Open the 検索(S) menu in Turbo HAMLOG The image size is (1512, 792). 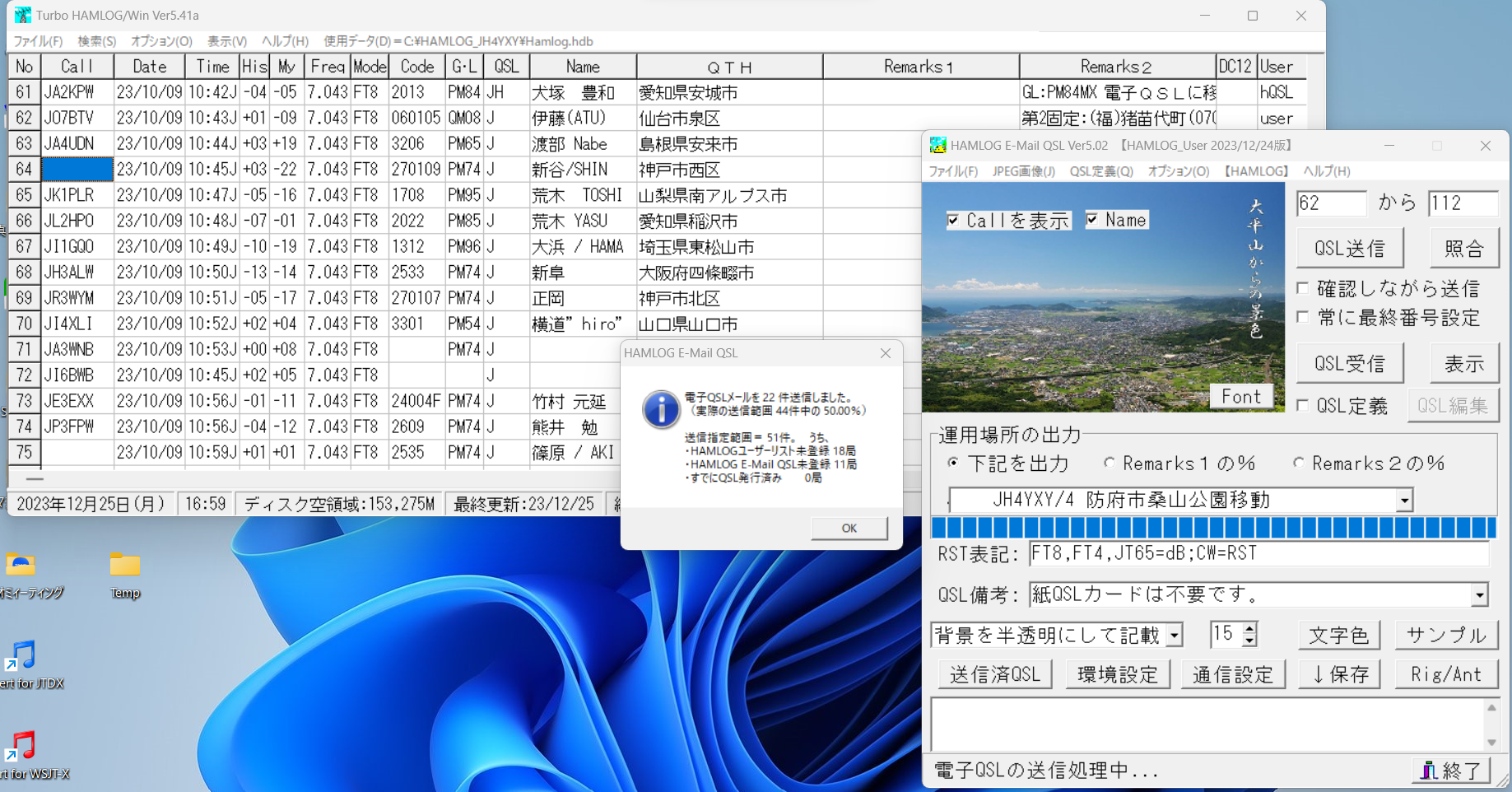point(96,41)
